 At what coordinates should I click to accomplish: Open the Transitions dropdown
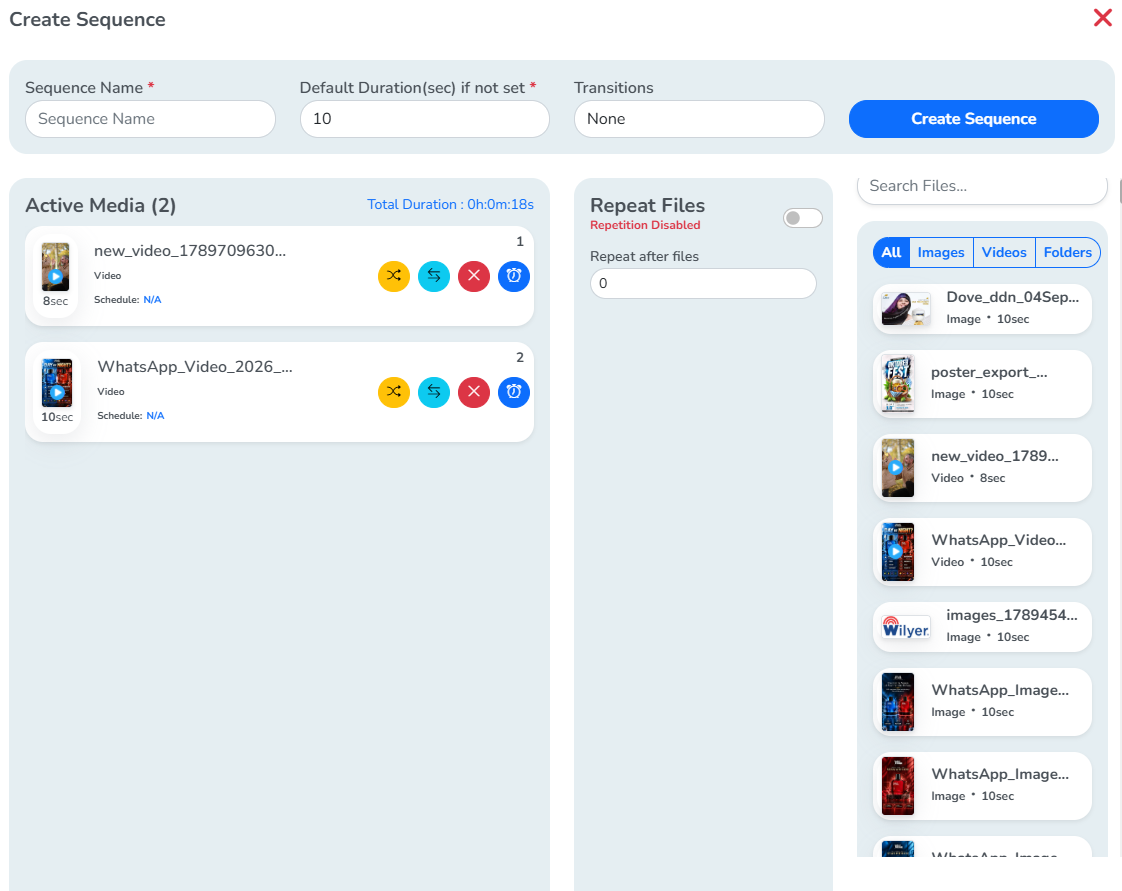click(x=699, y=119)
